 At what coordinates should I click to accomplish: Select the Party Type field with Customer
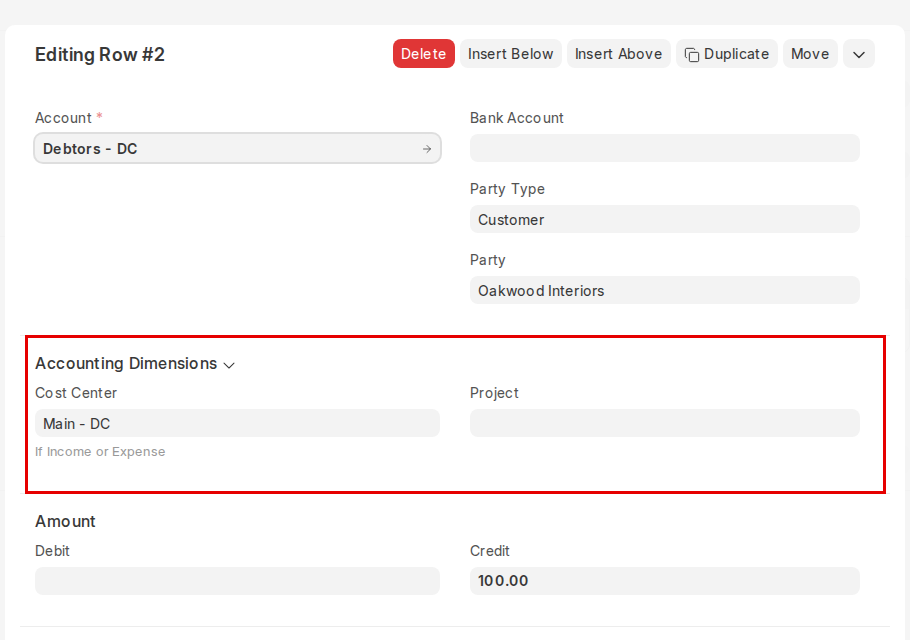[665, 219]
